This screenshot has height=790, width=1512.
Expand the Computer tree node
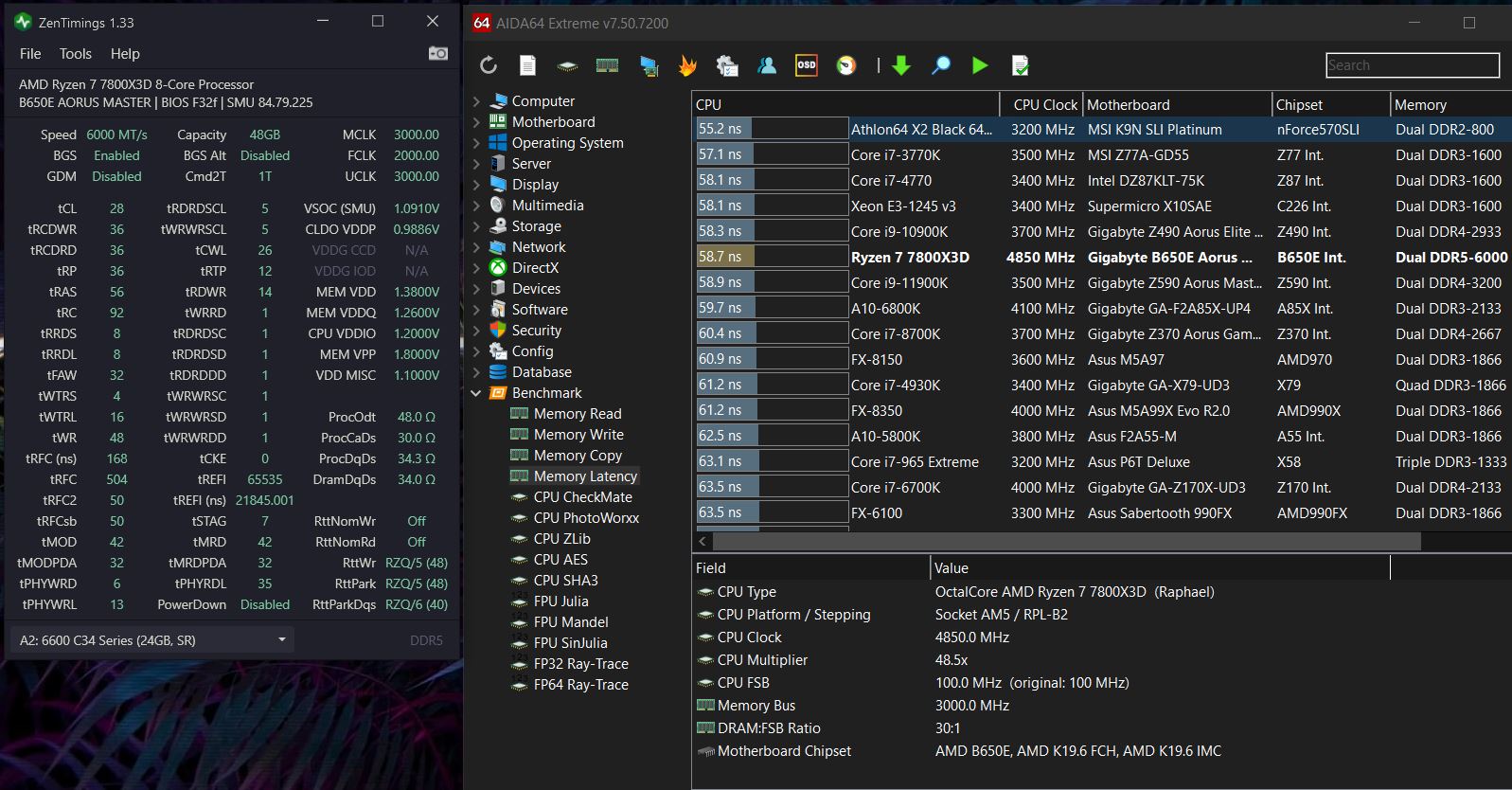pyautogui.click(x=476, y=101)
